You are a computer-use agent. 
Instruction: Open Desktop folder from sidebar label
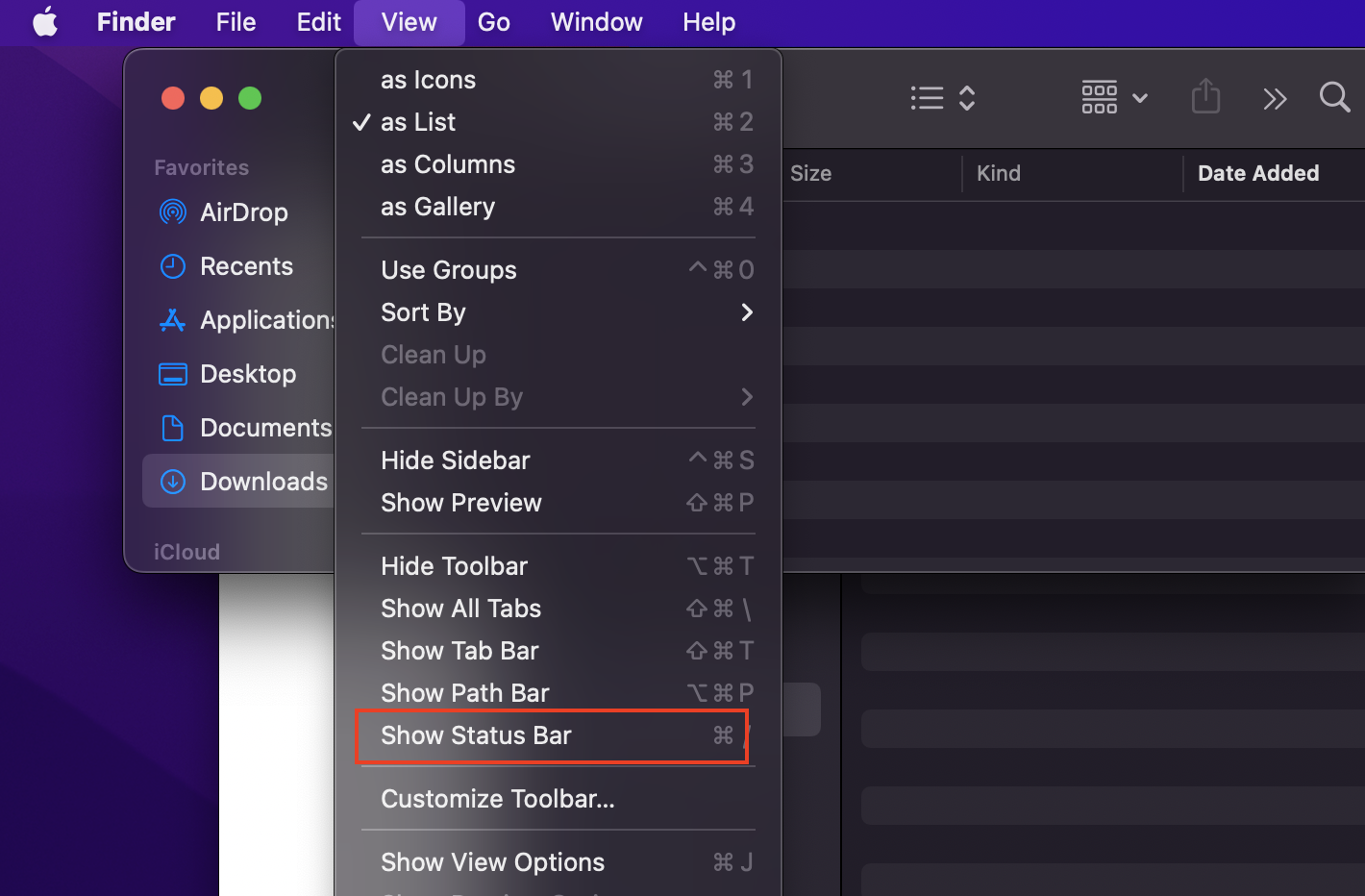248,374
